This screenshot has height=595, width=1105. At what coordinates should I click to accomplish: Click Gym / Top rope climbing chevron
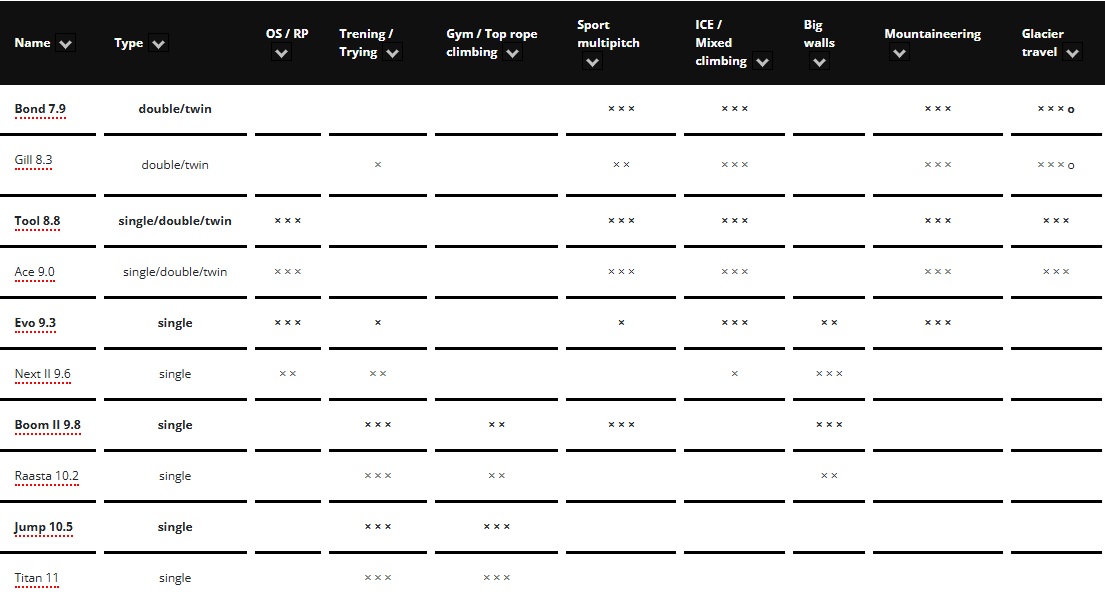tap(512, 53)
